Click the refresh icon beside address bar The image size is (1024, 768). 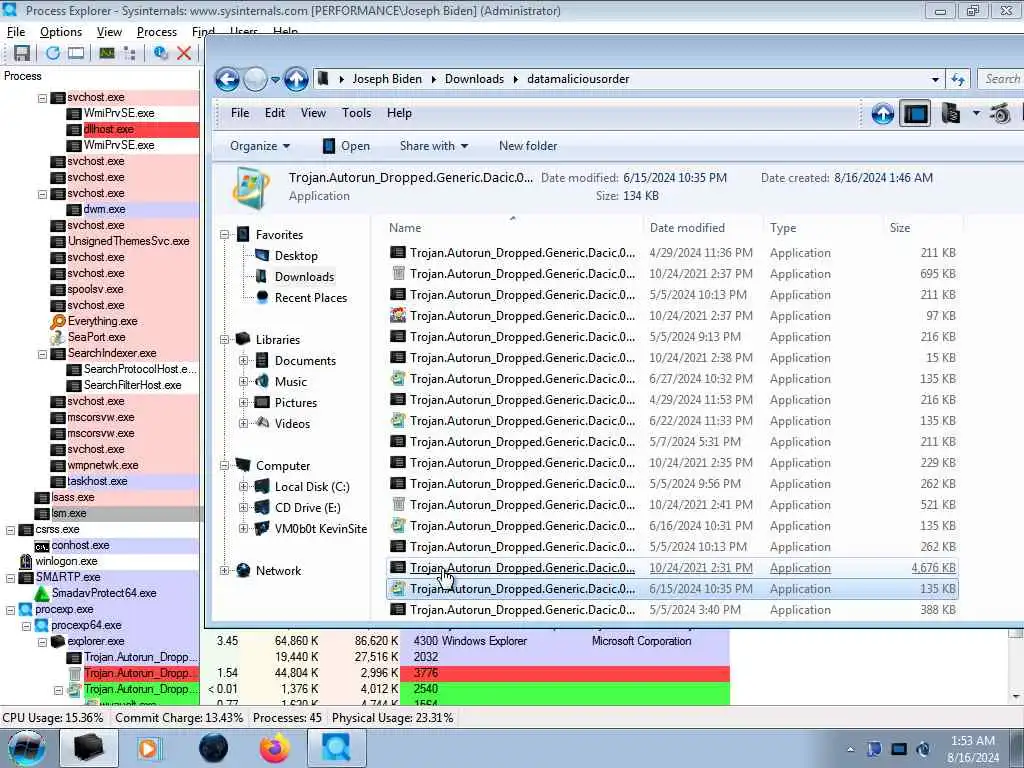pos(958,80)
